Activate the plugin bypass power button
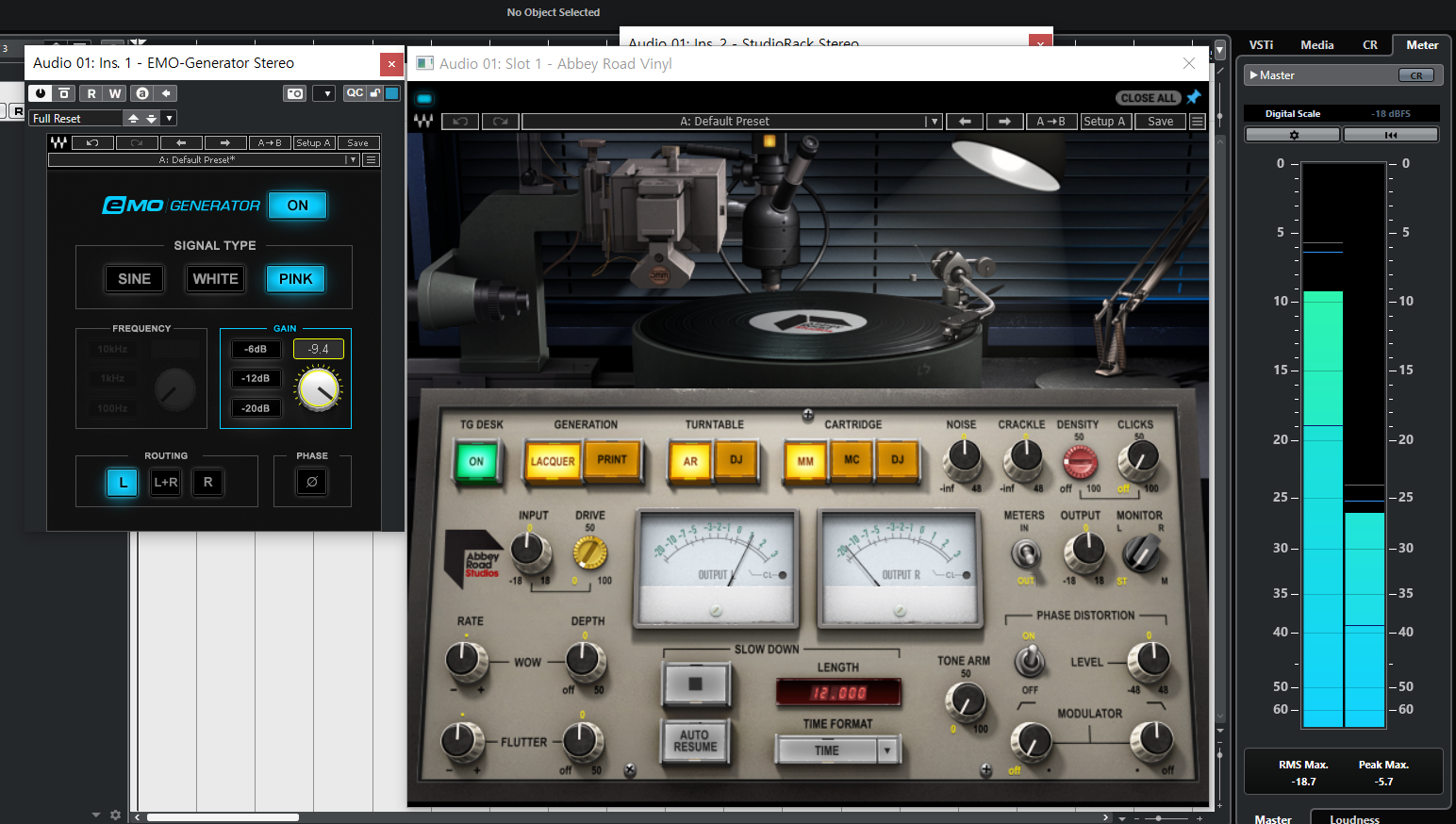 [41, 93]
